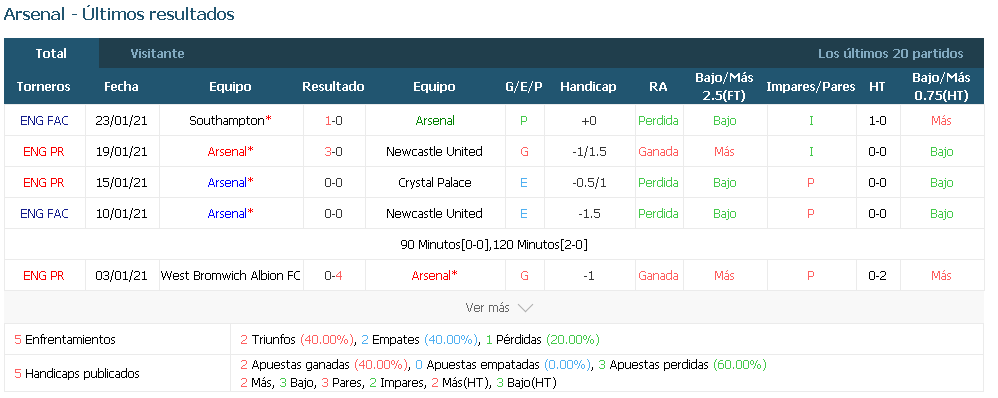Select the Handicap column header
998x398 pixels.
click(x=588, y=87)
